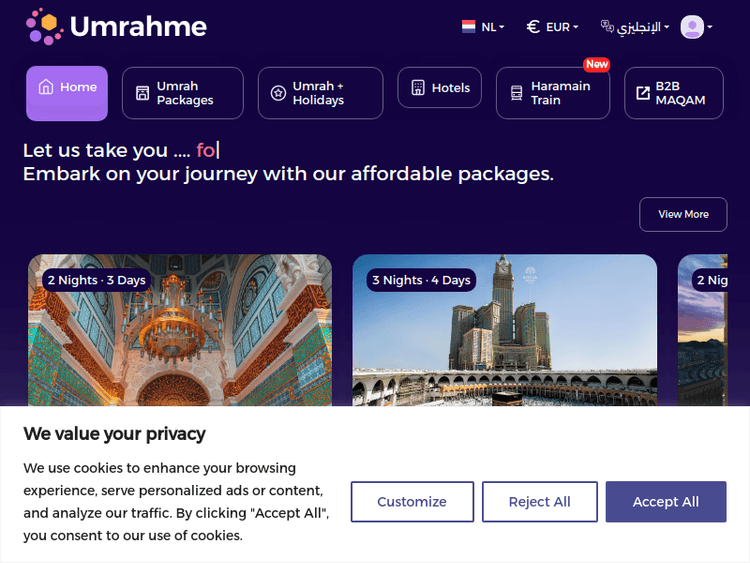This screenshot has width=750, height=563.
Task: Expand the user account dropdown arrow
Action: coord(710,27)
